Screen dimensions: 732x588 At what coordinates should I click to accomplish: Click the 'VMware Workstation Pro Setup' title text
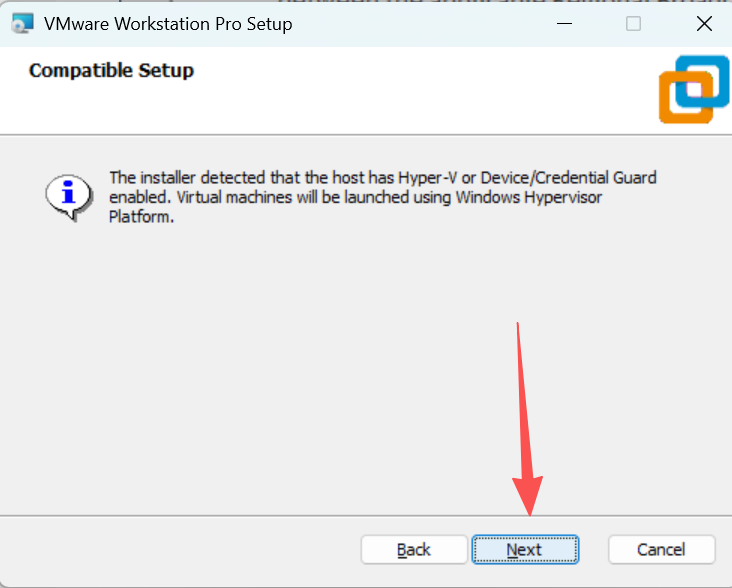[168, 24]
